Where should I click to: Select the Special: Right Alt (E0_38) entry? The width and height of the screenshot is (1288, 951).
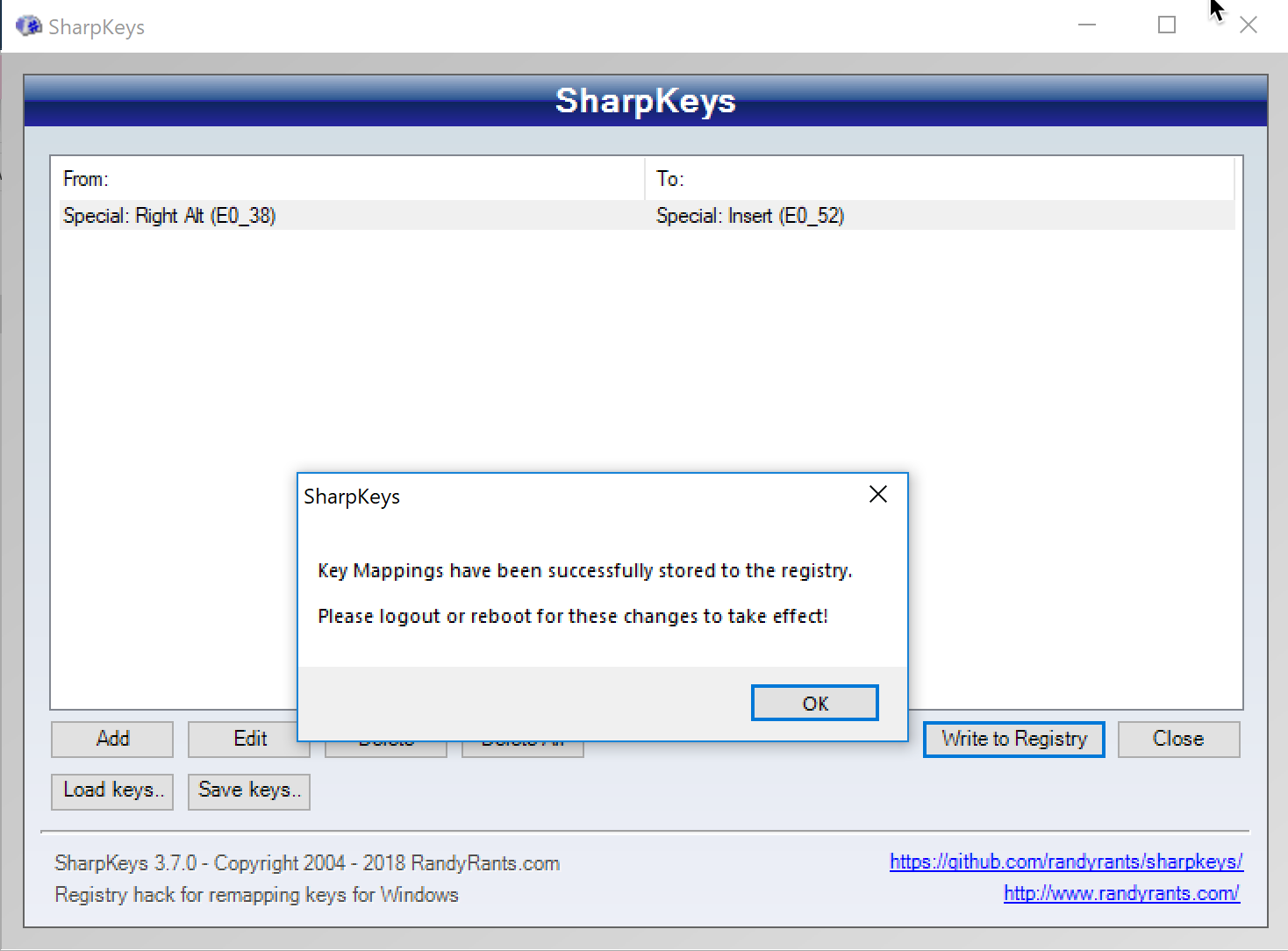tap(169, 216)
